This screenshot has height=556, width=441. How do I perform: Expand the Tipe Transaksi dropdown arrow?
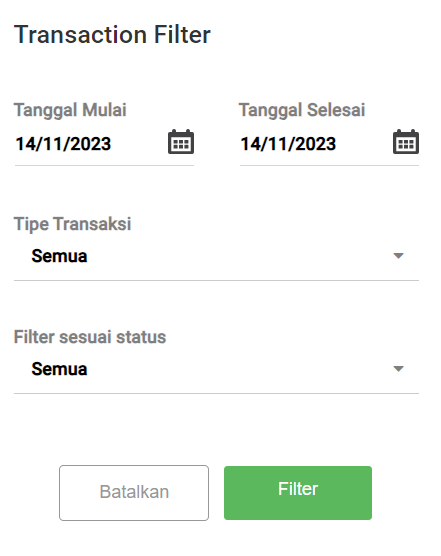[x=398, y=256]
